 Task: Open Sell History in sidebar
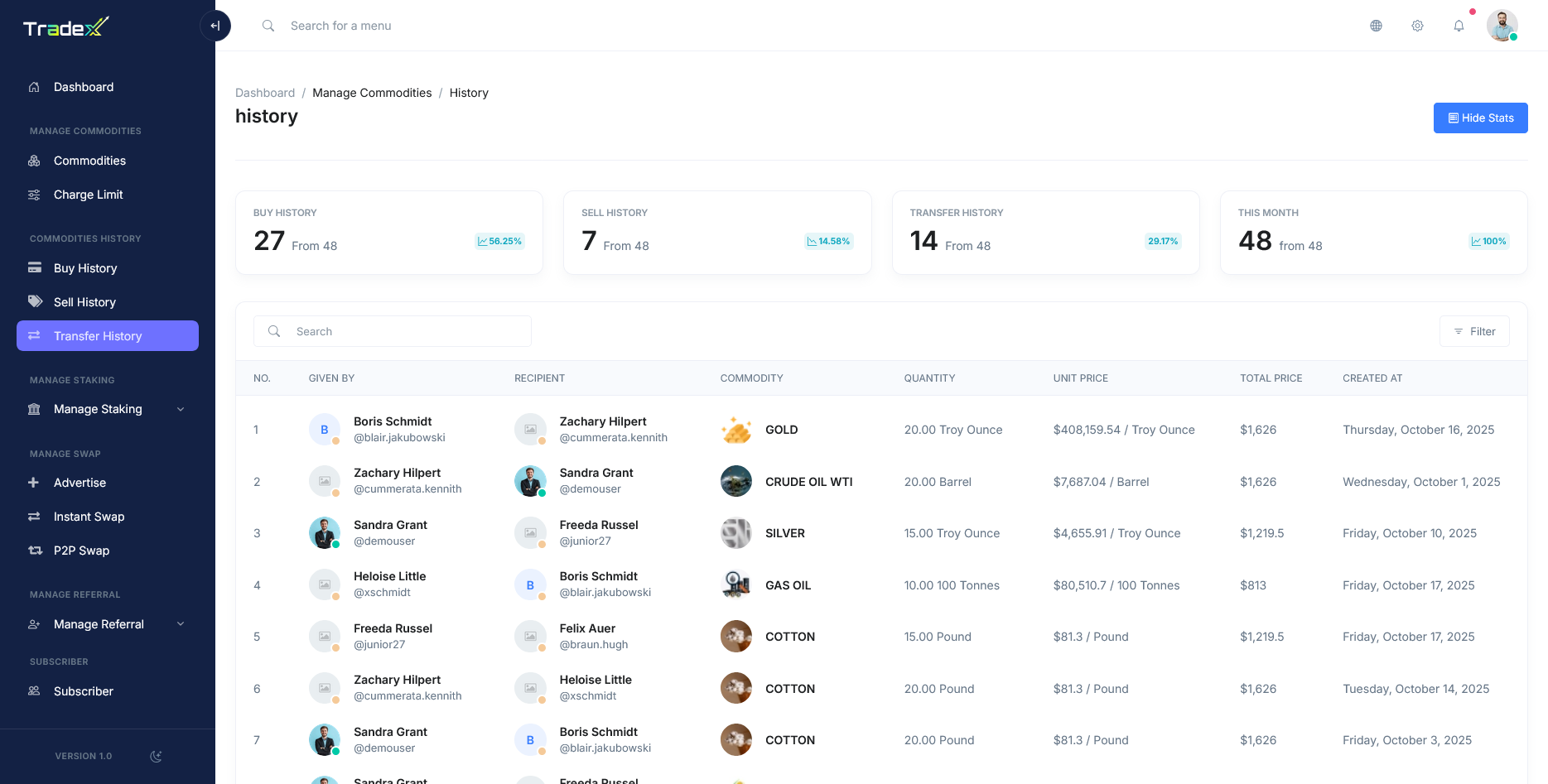84,302
